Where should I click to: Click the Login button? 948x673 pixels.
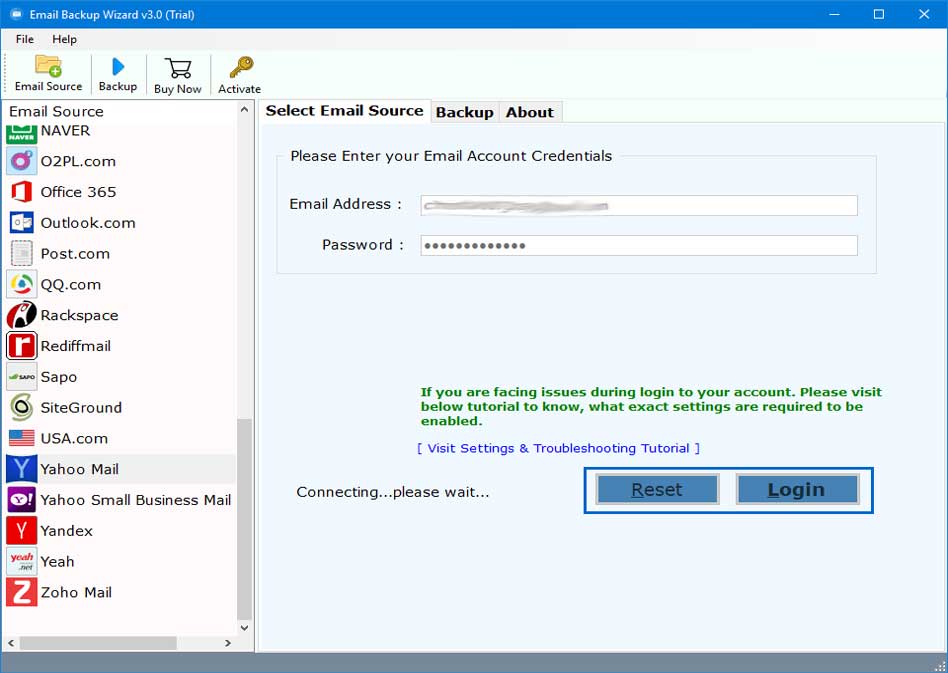tap(797, 490)
